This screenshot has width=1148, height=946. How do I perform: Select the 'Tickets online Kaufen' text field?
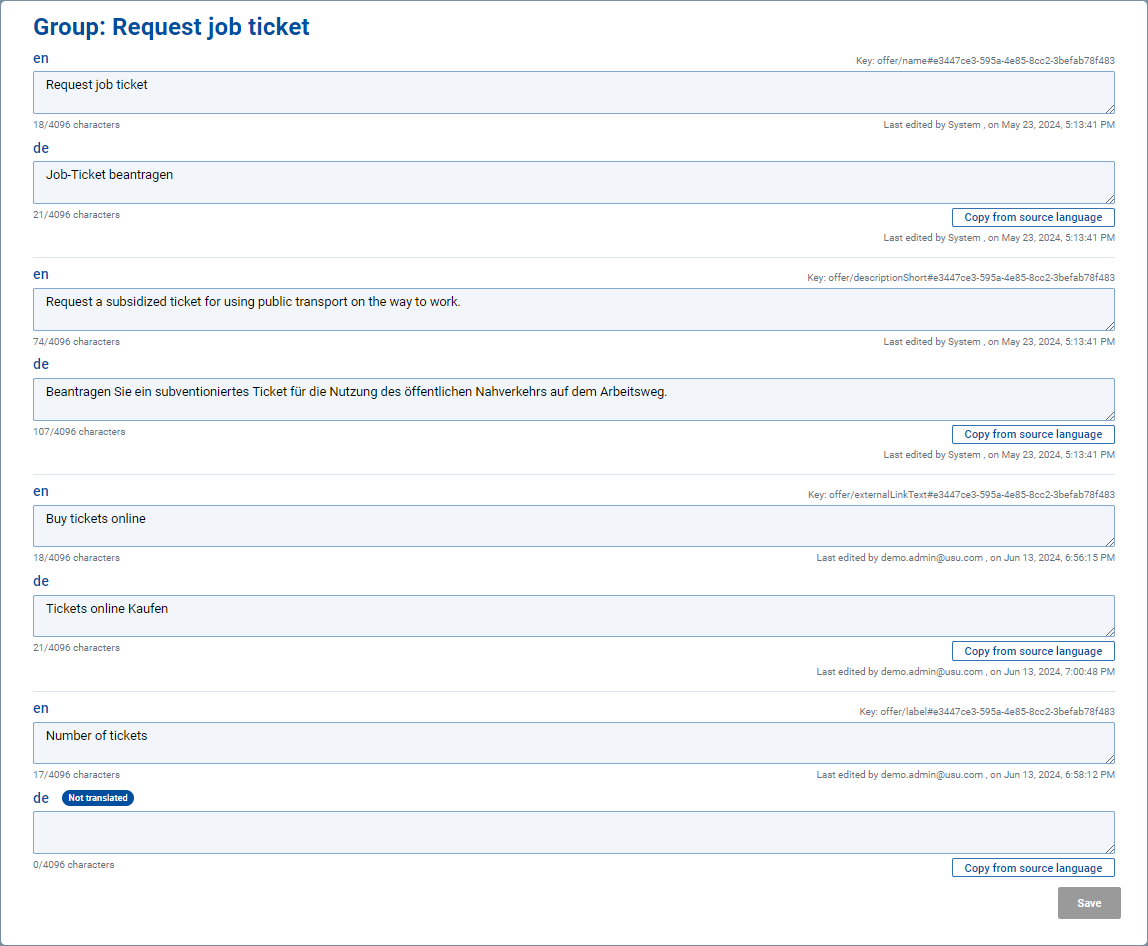(x=573, y=615)
